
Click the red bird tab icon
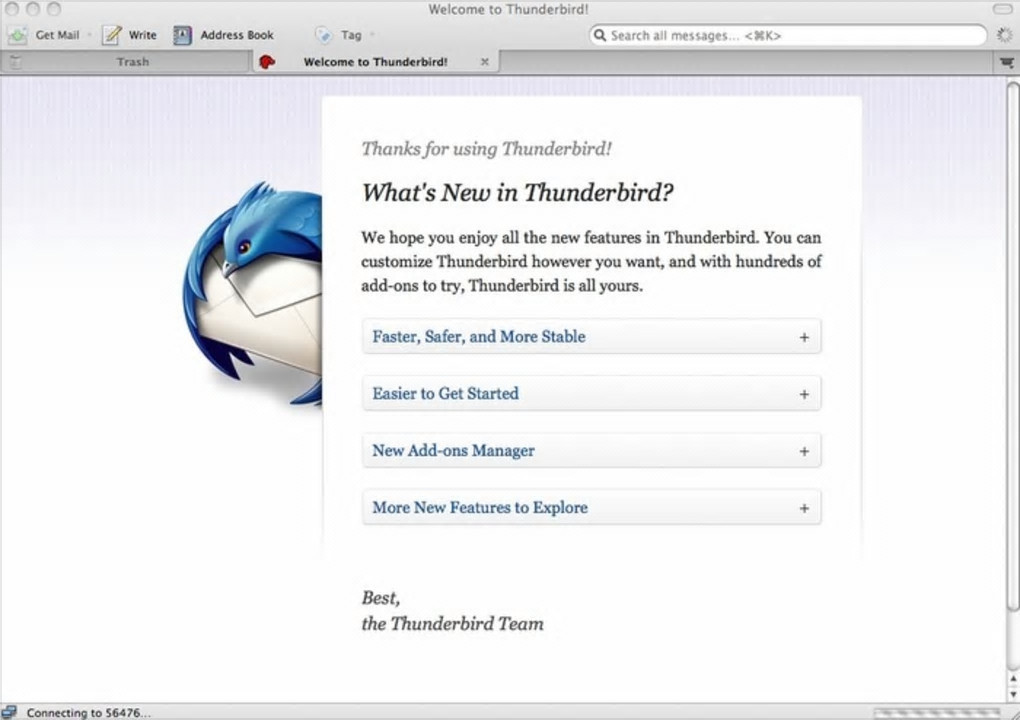(267, 62)
